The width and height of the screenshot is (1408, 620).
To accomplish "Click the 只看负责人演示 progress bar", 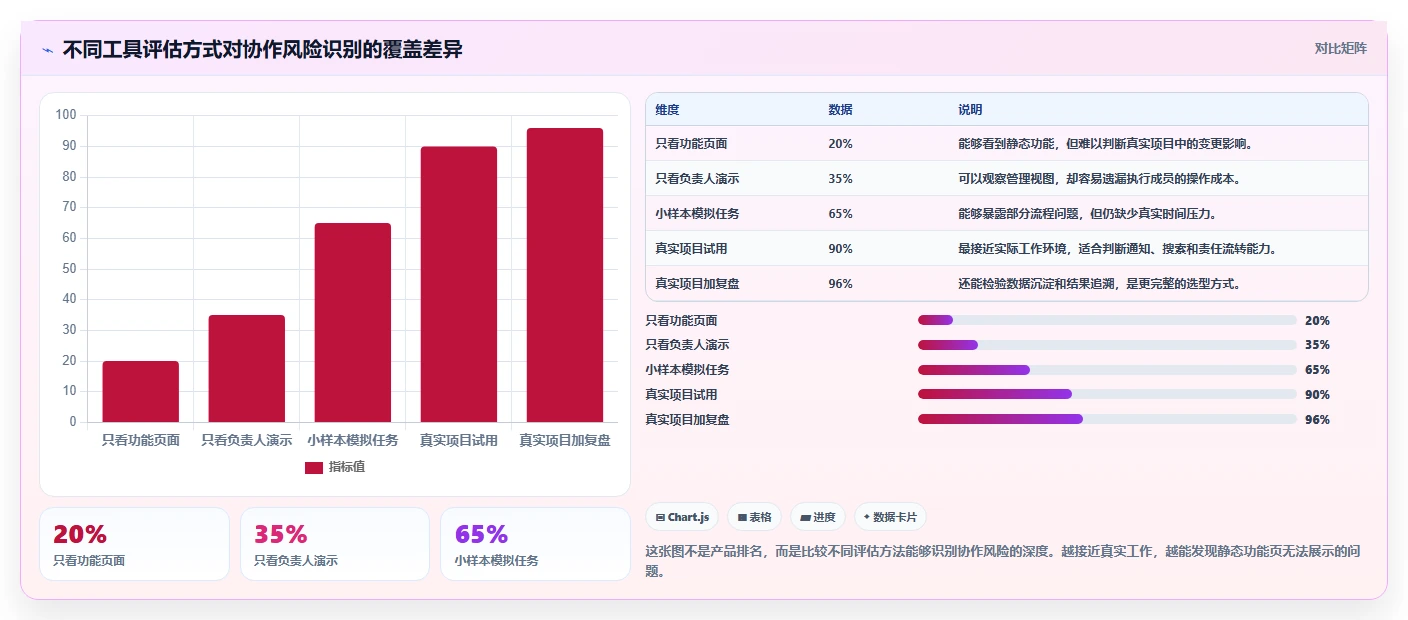I will coord(1107,345).
